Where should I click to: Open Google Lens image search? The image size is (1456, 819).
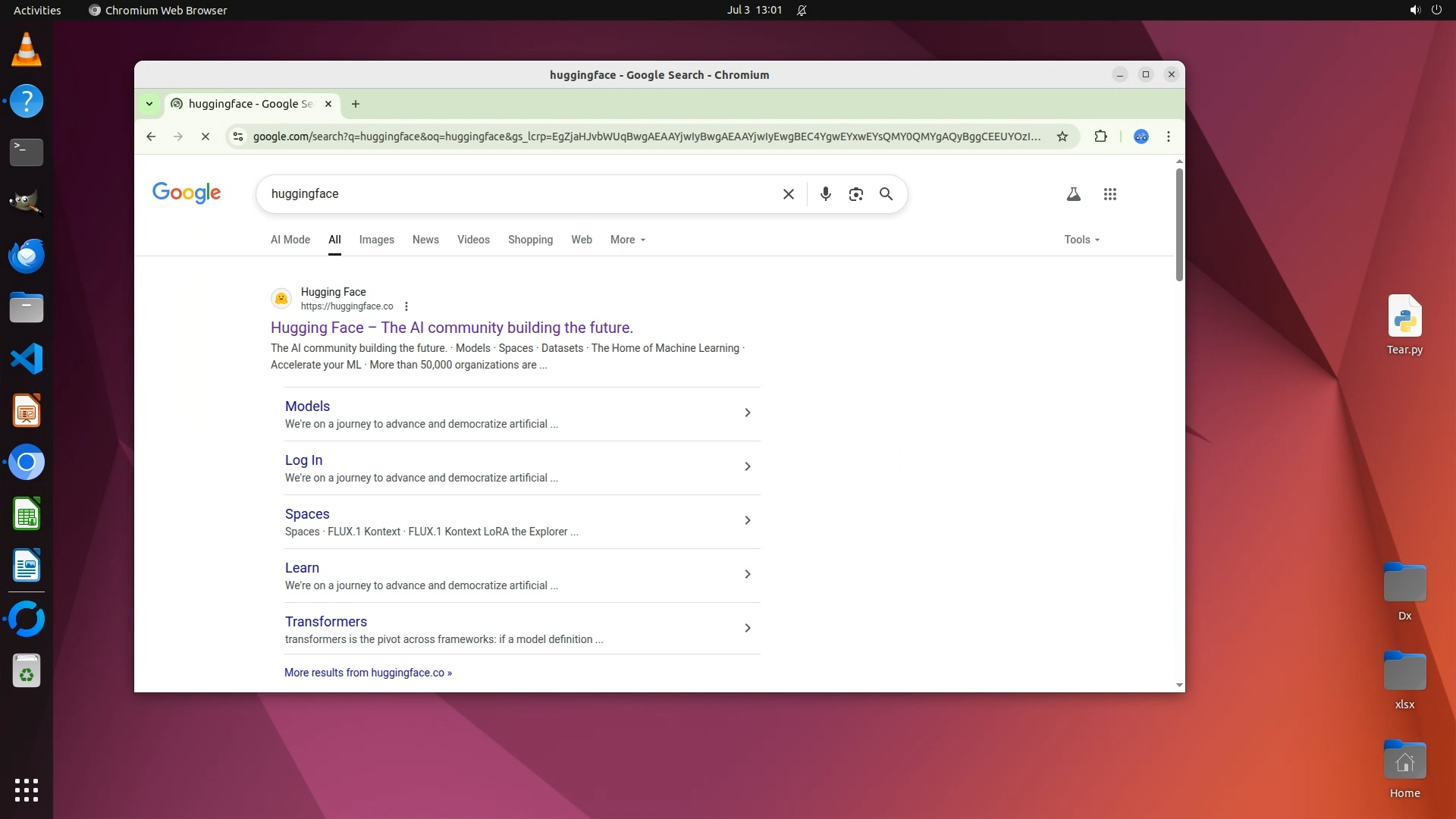[x=855, y=194]
